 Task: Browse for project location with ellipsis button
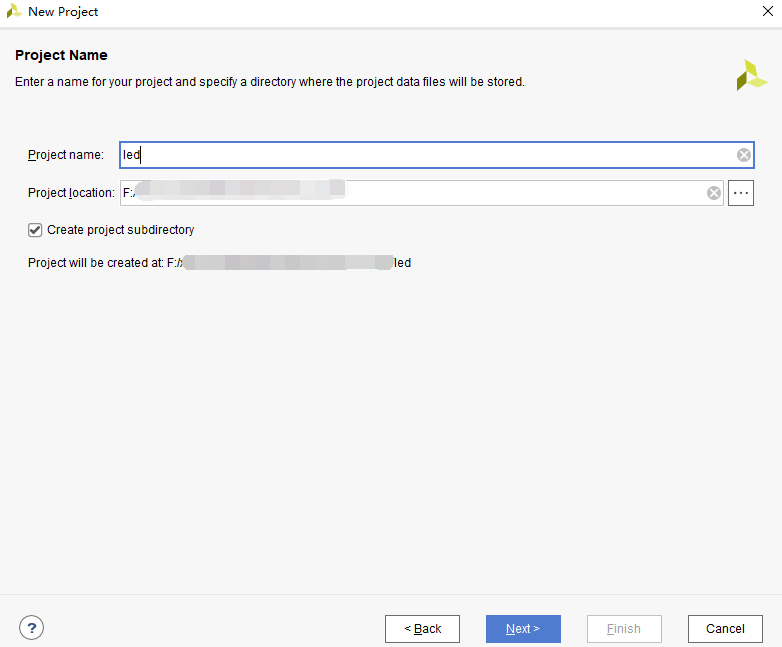coord(741,193)
